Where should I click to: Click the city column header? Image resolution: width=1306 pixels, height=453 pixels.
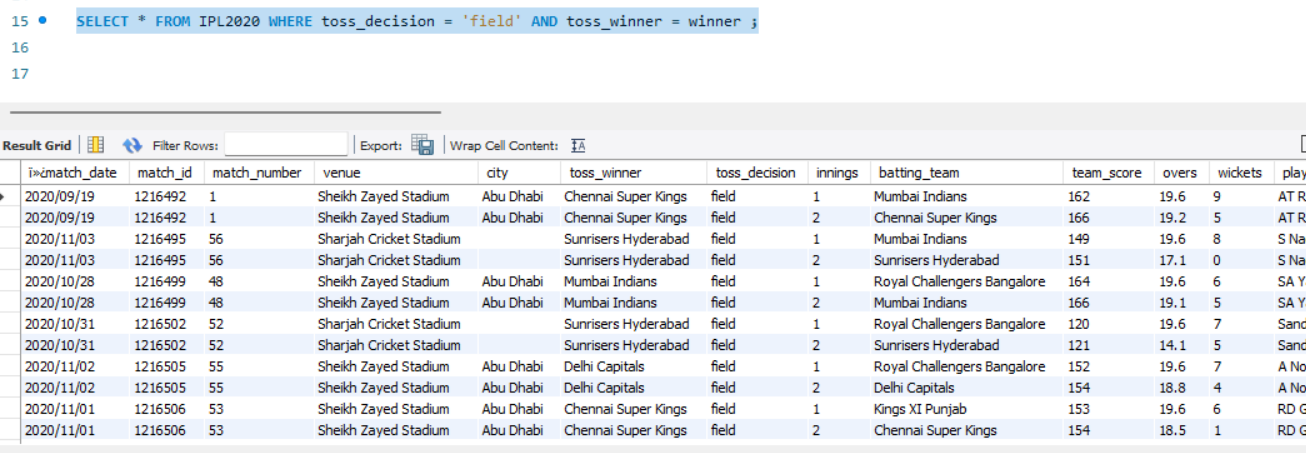[x=519, y=173]
